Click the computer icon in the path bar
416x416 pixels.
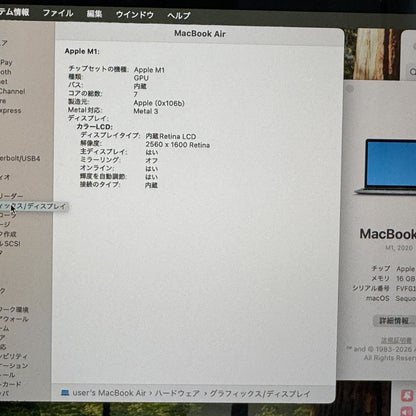pos(65,393)
